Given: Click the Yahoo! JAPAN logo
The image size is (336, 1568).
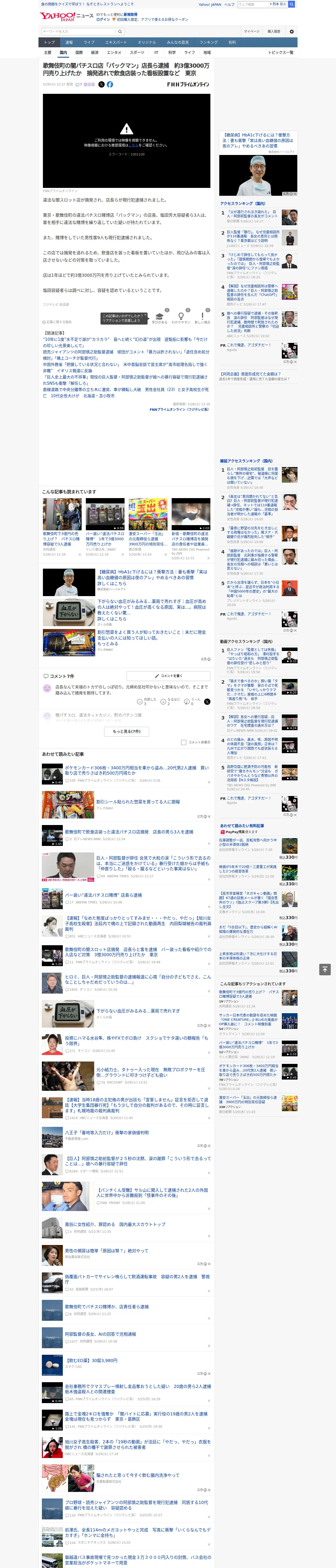Looking at the screenshot, I should 58,16.
